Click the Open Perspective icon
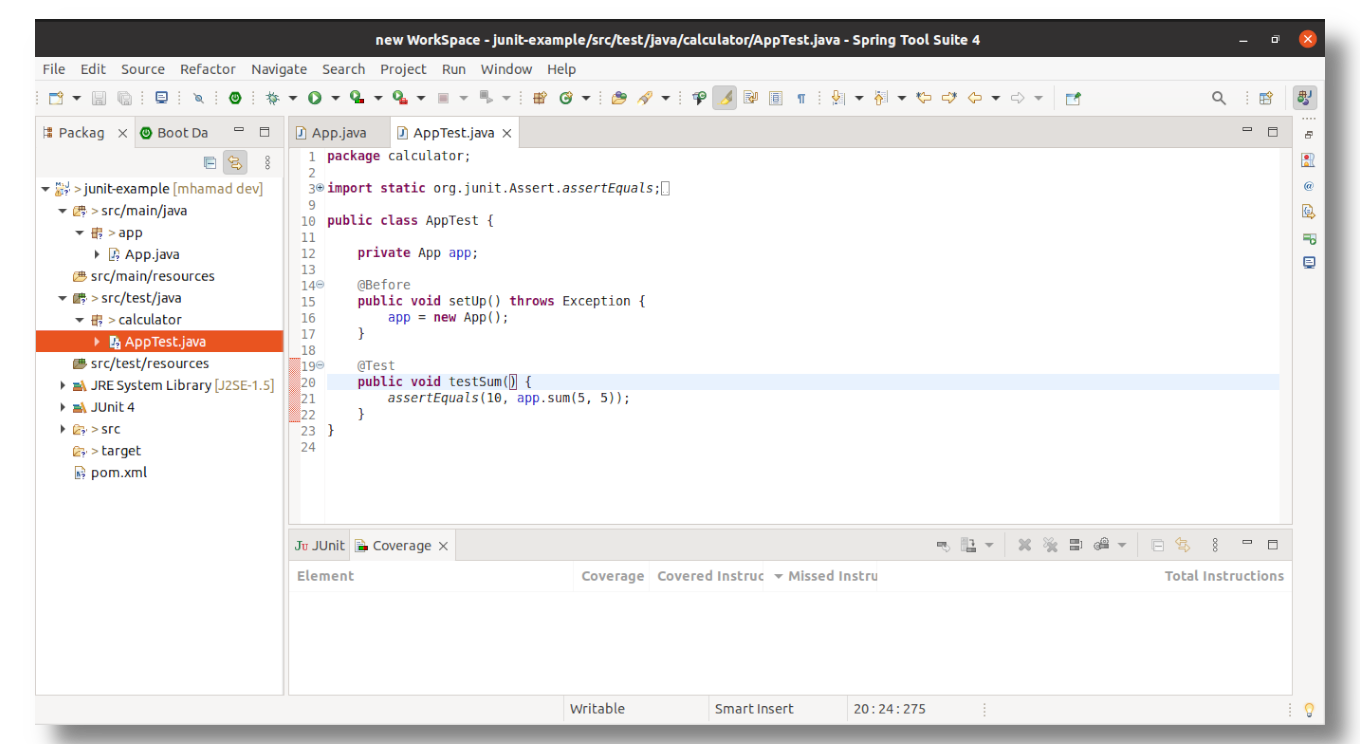Image resolution: width=1360 pixels, height=744 pixels. (x=1266, y=98)
